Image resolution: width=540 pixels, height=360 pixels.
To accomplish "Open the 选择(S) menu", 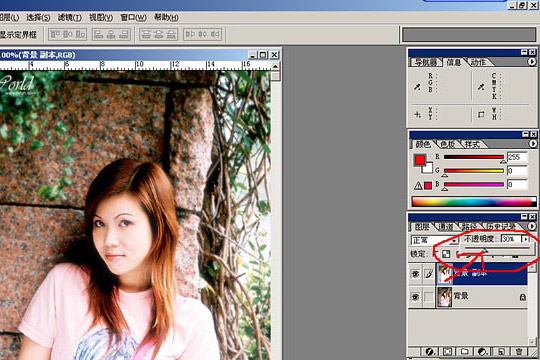I will coord(38,17).
